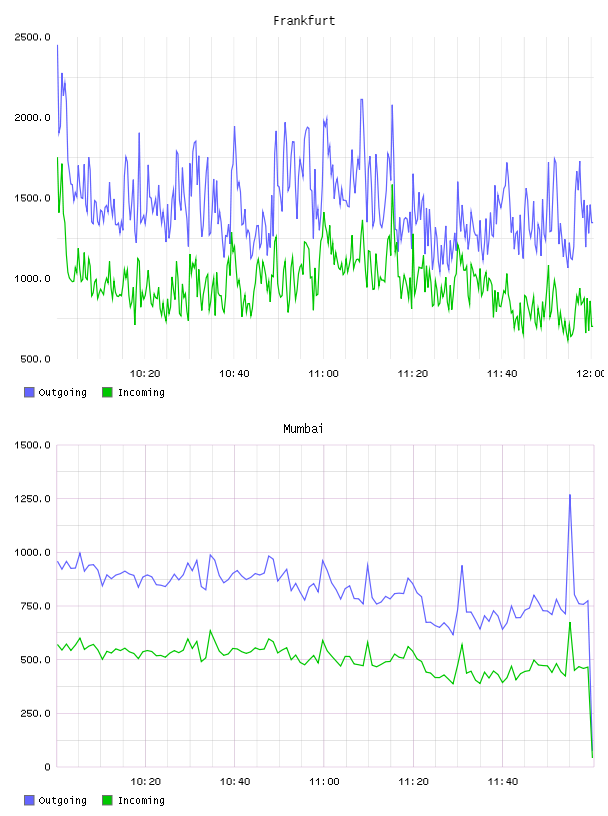This screenshot has width=608, height=816.
Task: Click the 1250 outgoing spike peak in Mumbai
Action: point(570,496)
